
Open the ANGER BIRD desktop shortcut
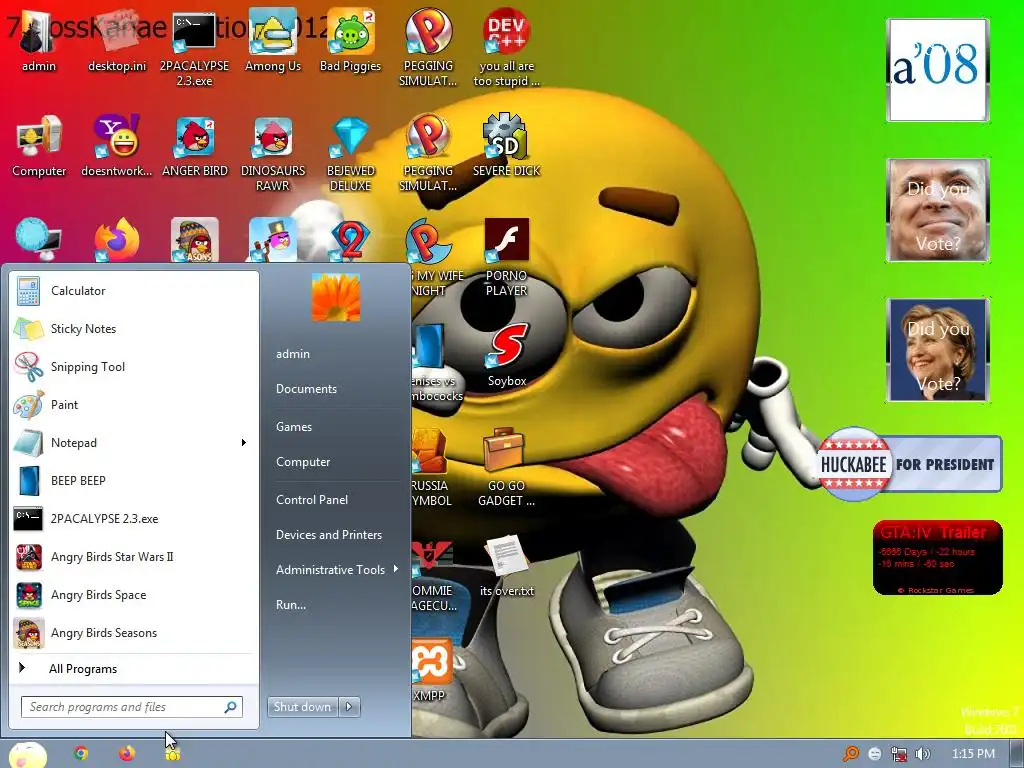(x=195, y=146)
